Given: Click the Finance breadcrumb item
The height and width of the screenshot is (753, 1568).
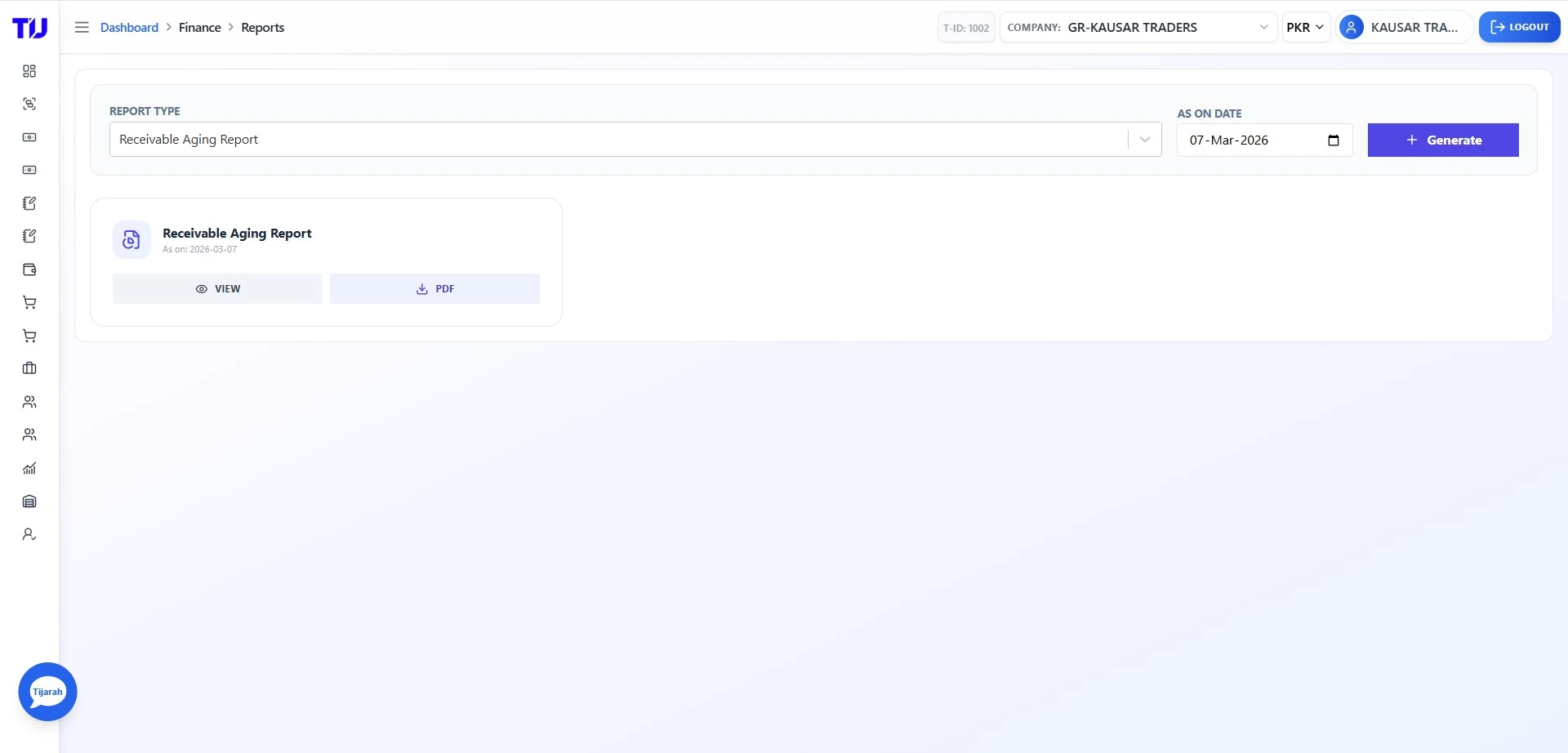Looking at the screenshot, I should 200,27.
